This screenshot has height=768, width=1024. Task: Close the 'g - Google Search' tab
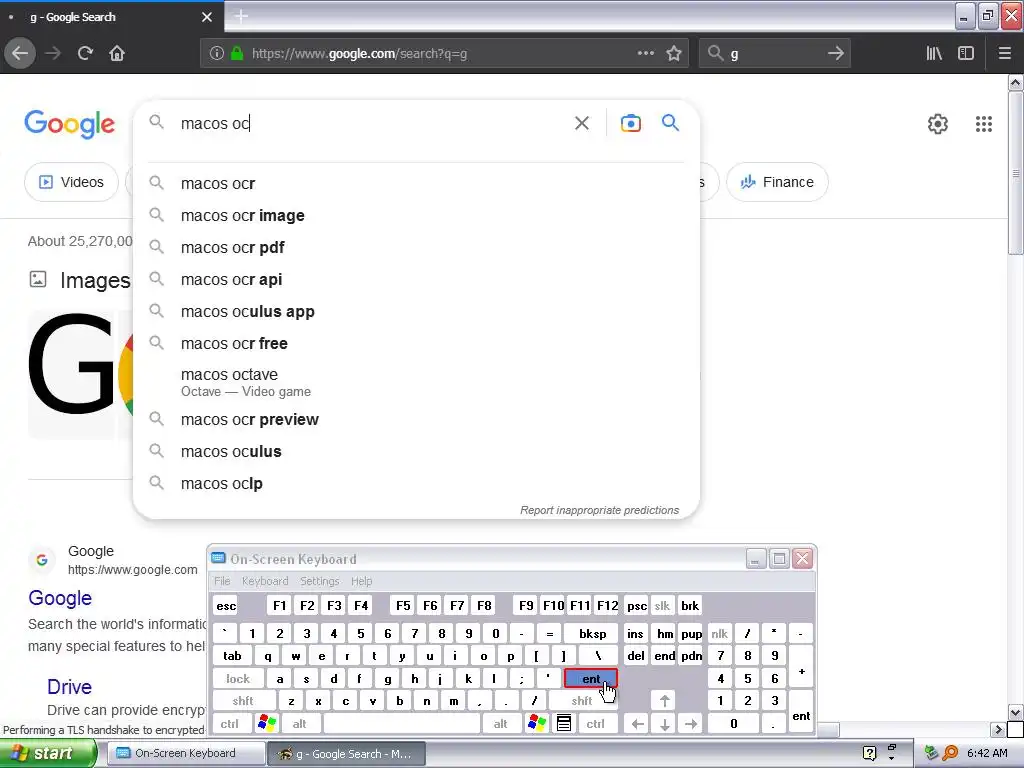[x=206, y=17]
